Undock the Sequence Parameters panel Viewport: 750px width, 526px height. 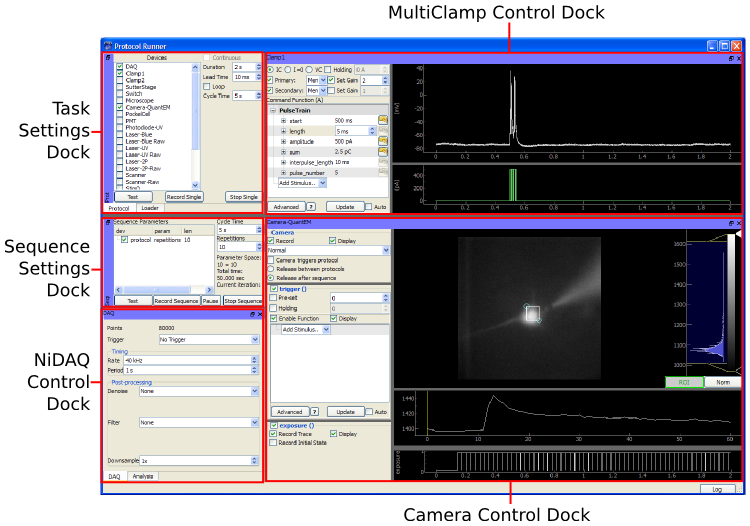coord(108,222)
